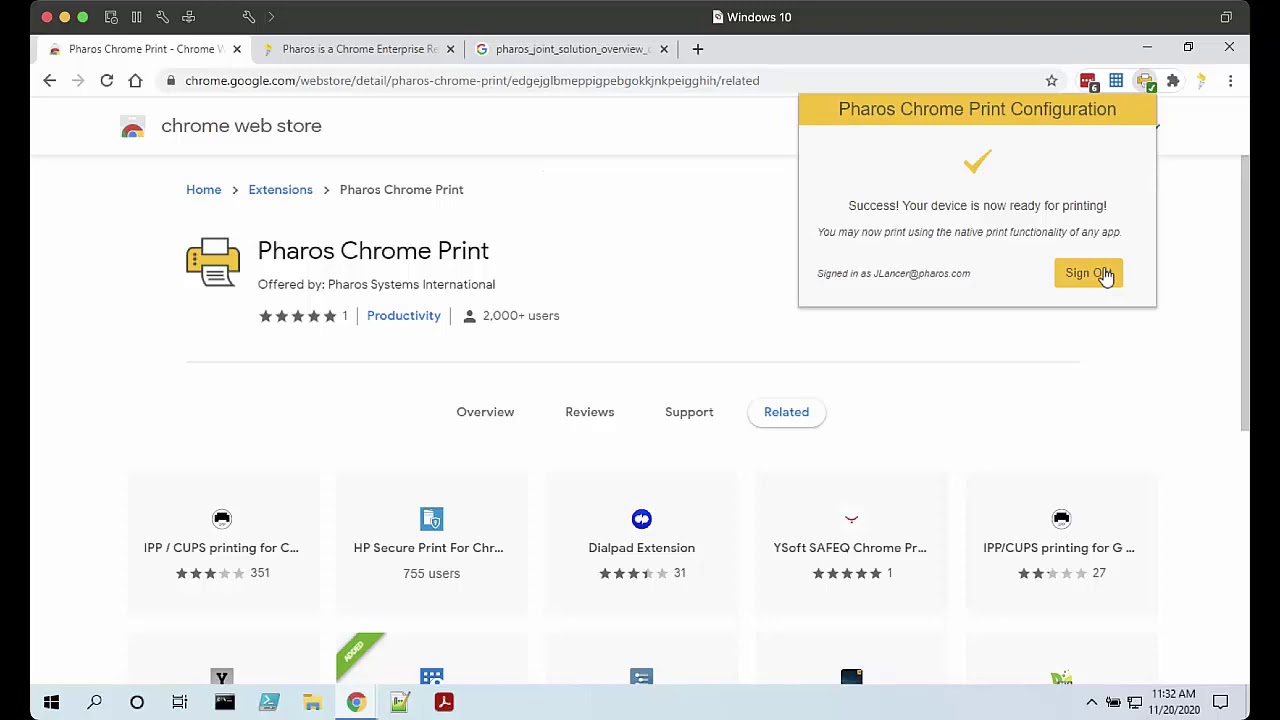Screen dimensions: 1280x720
Task: Open YSoft SAFEQ Chrome Pr... card
Action: [851, 545]
